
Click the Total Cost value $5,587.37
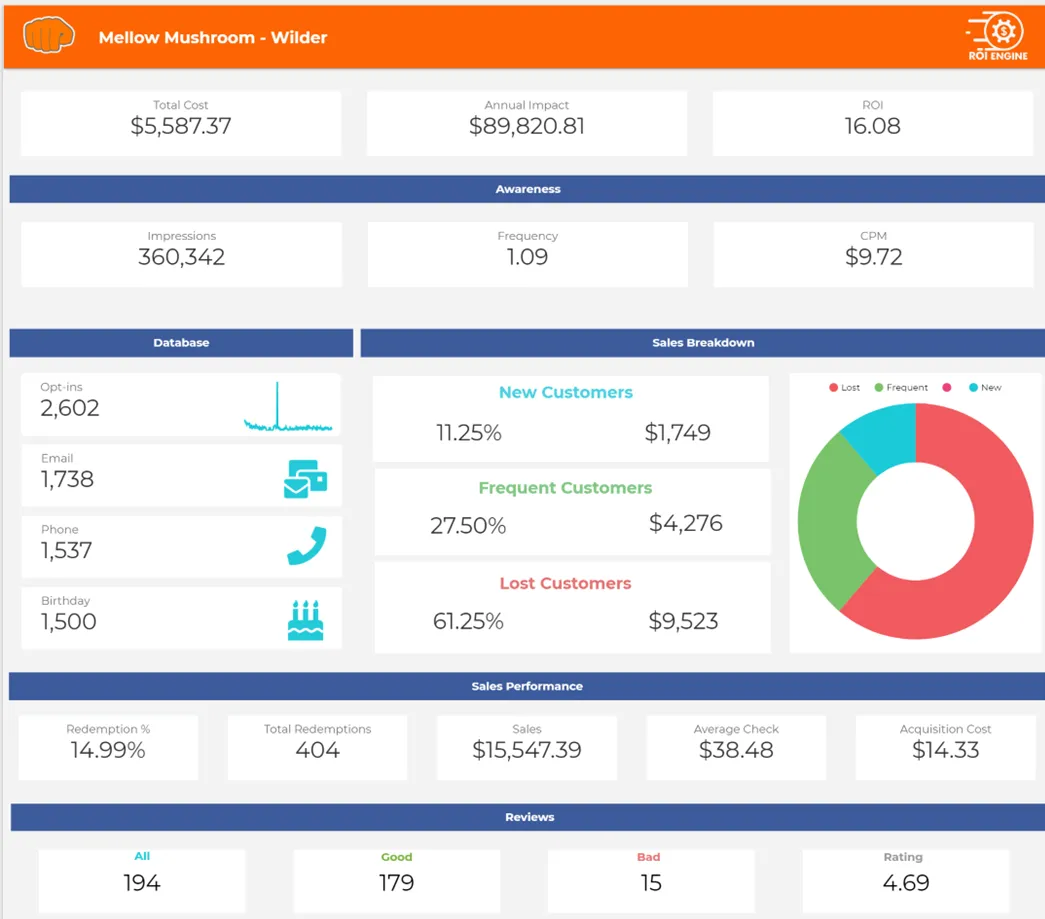pyautogui.click(x=181, y=126)
